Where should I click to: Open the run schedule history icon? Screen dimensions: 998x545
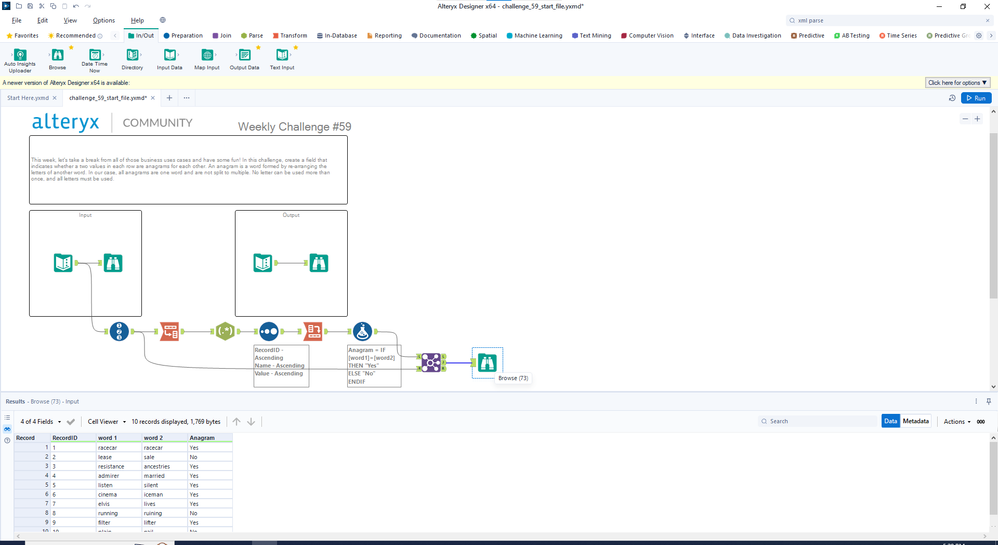[952, 98]
